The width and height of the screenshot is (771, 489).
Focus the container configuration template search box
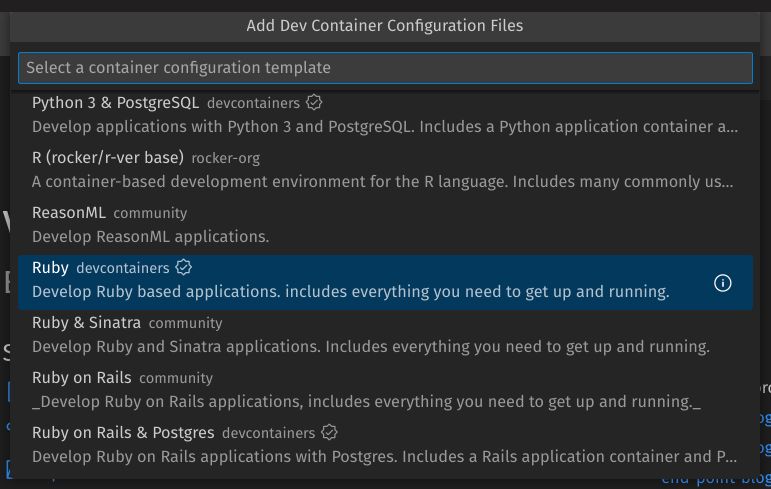coord(385,68)
